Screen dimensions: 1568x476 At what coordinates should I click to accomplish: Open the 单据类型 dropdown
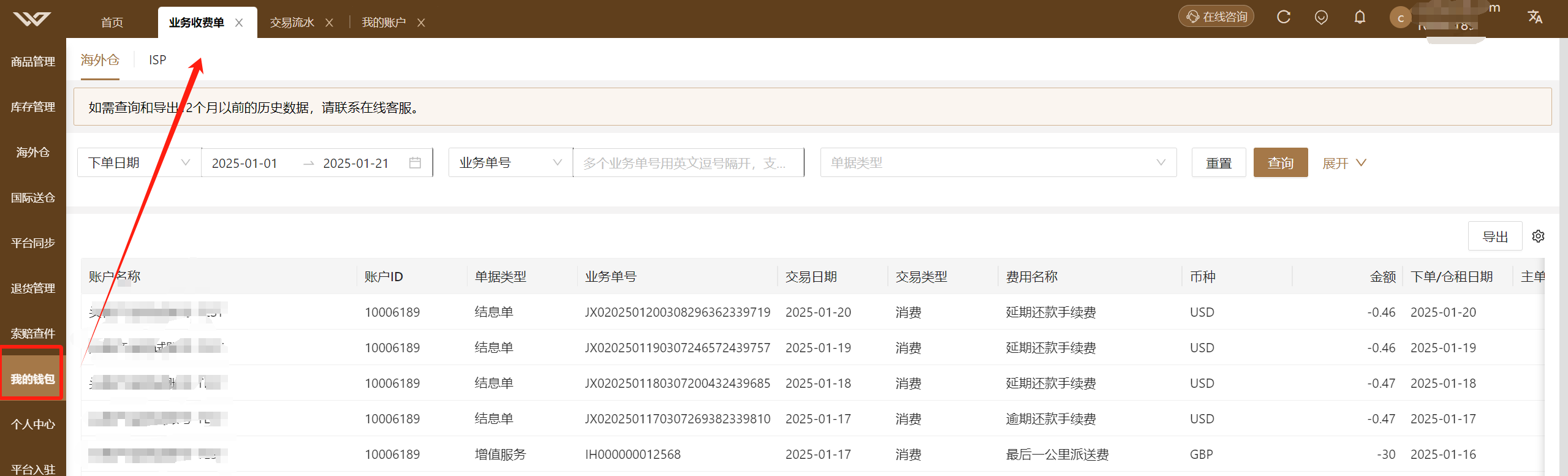click(998, 163)
